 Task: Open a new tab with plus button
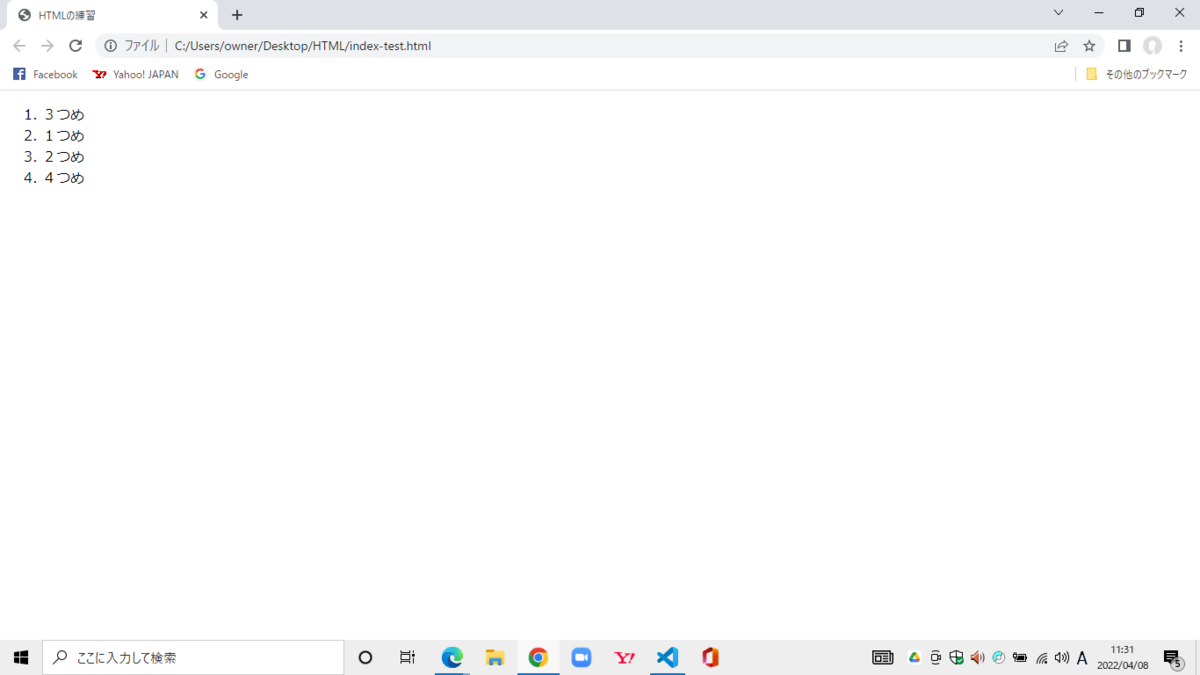click(237, 15)
